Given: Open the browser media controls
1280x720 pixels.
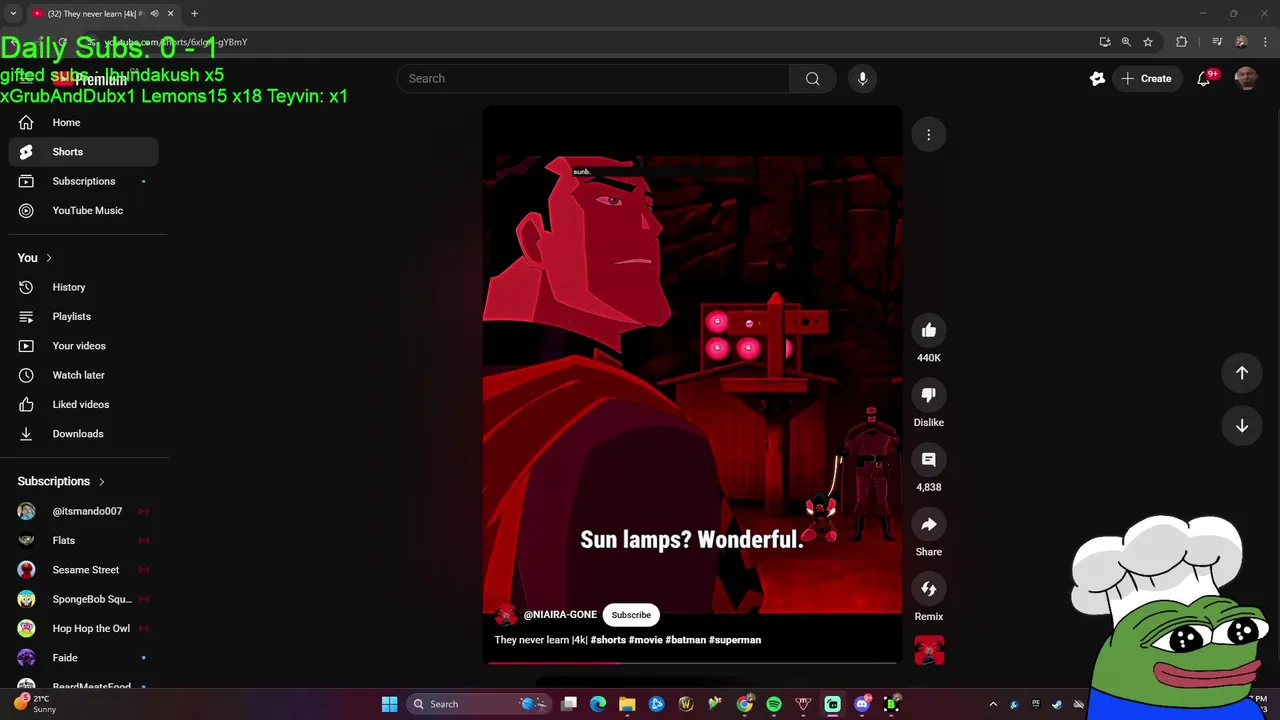Looking at the screenshot, I should coord(1217,42).
